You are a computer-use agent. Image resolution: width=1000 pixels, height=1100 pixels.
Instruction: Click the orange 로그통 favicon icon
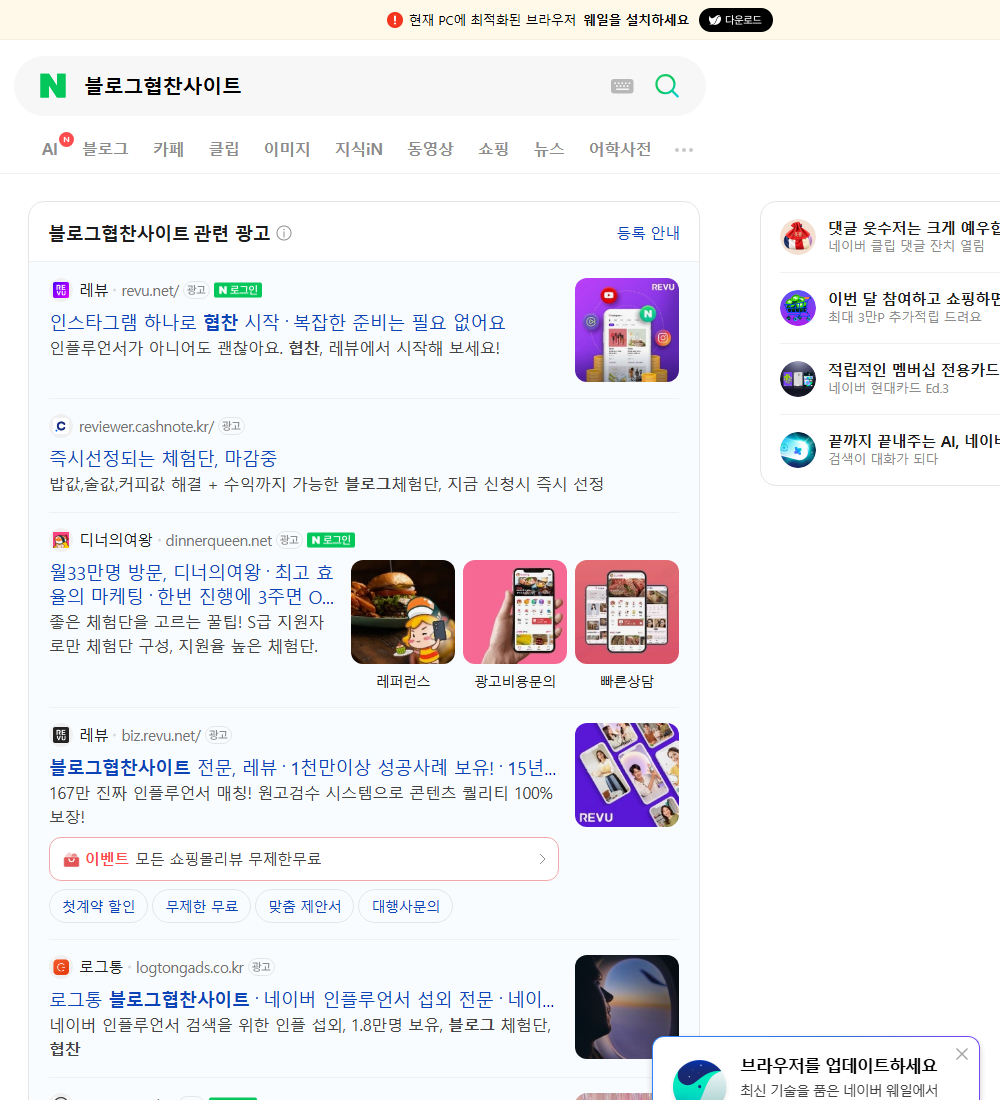pyautogui.click(x=61, y=967)
